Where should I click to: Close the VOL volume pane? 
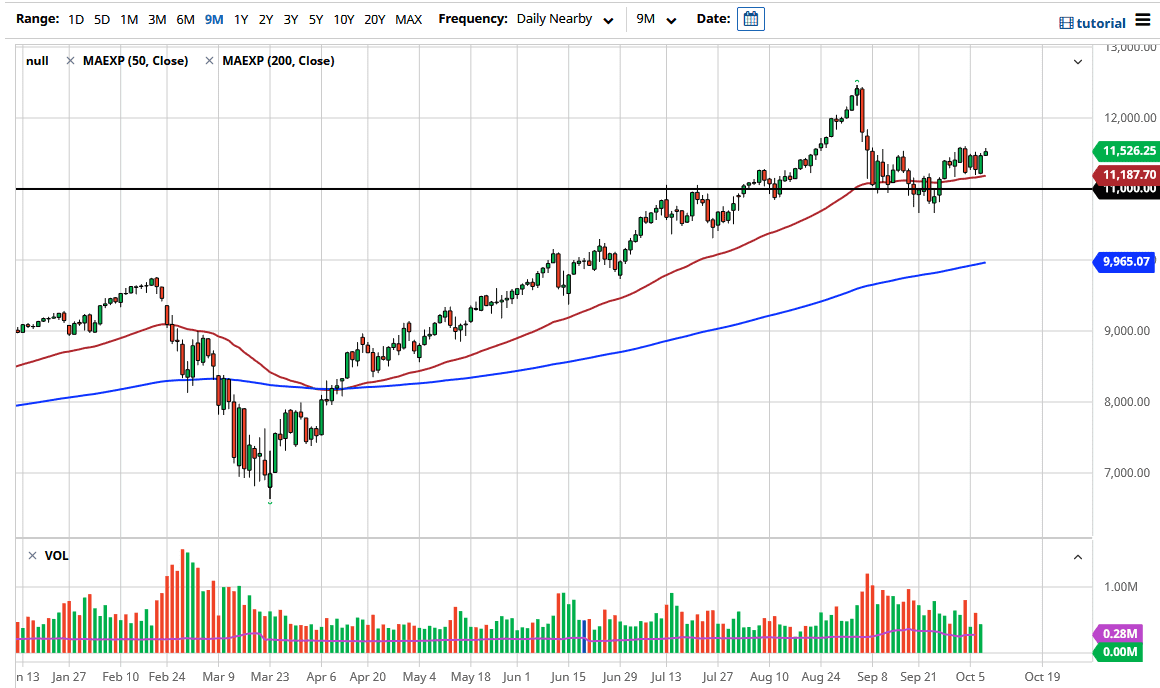click(32, 556)
